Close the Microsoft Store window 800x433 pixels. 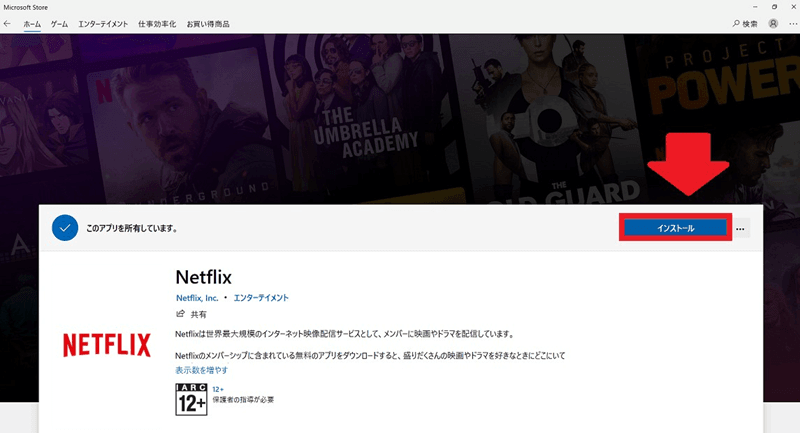(x=793, y=7)
